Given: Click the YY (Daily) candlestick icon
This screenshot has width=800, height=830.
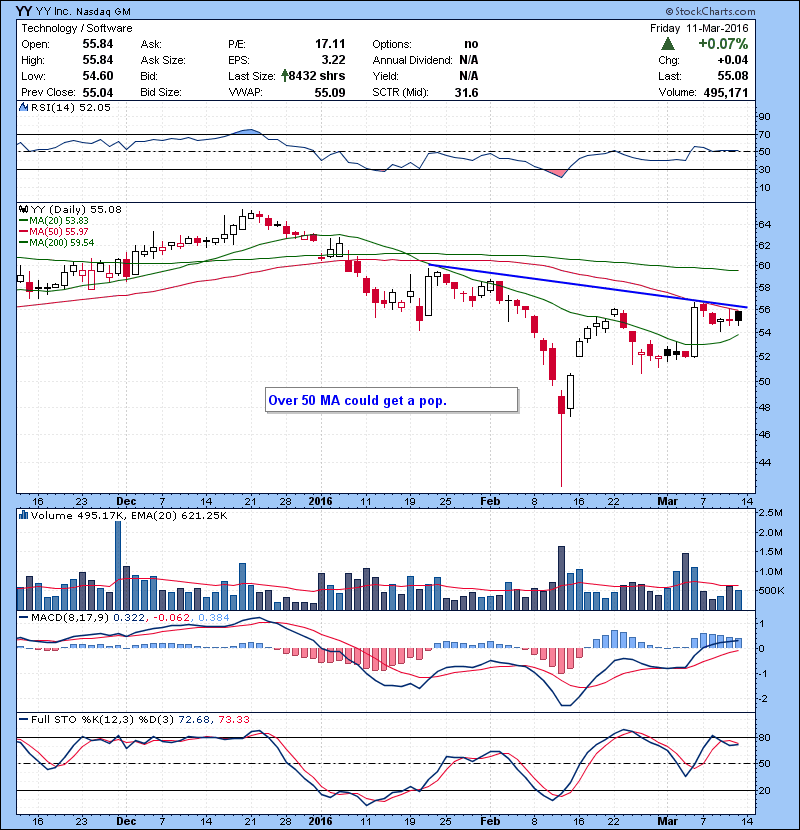Looking at the screenshot, I should (23, 210).
